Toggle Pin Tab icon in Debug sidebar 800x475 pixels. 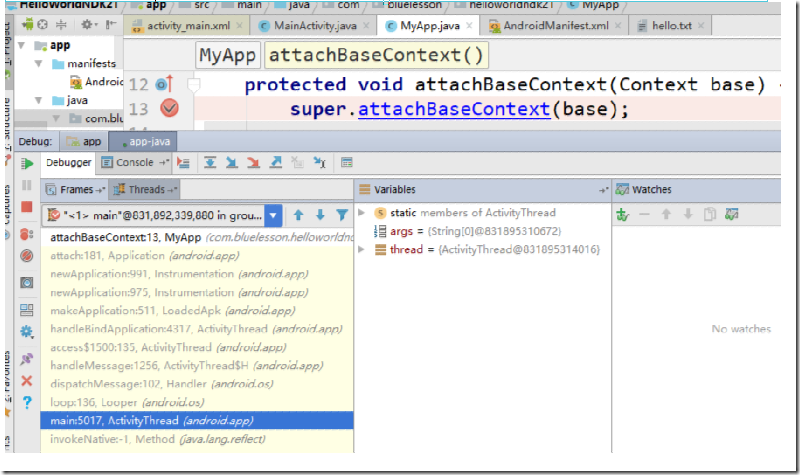27,359
